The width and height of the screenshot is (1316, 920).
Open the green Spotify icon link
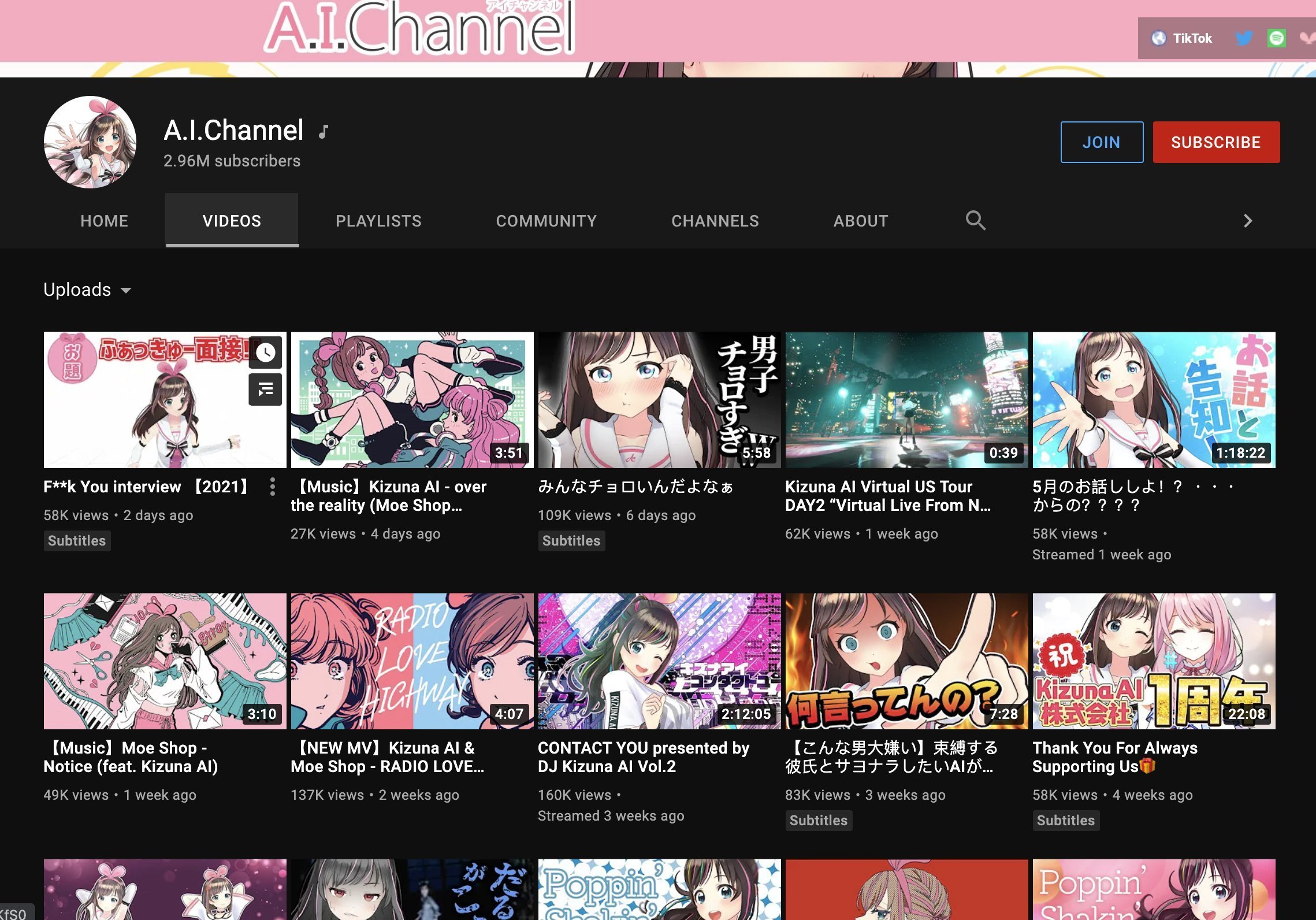[x=1276, y=38]
